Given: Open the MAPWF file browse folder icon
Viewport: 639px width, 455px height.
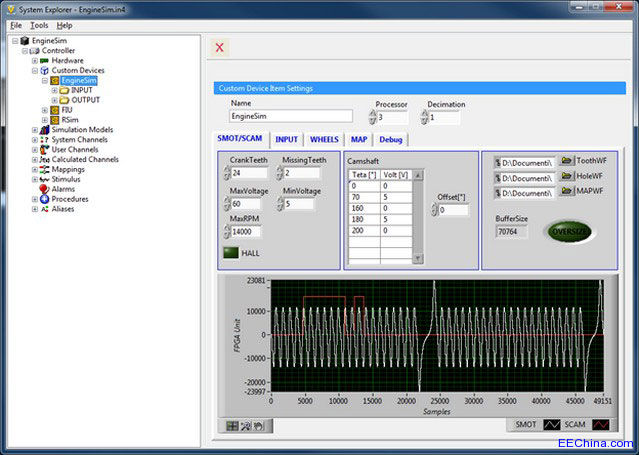Looking at the screenshot, I should click(x=565, y=192).
